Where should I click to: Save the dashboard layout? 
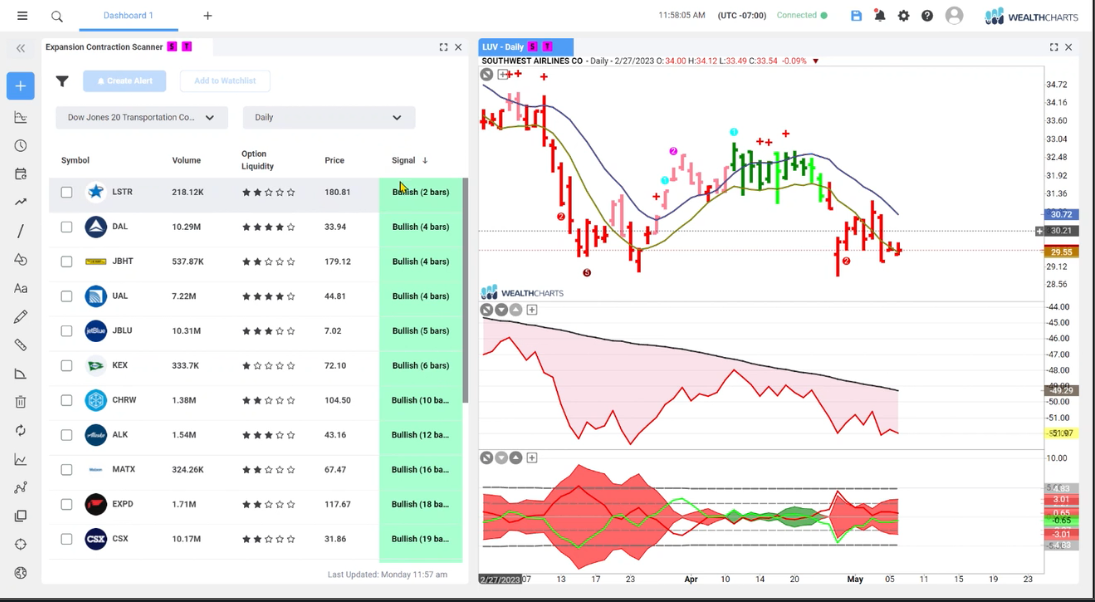(x=856, y=15)
